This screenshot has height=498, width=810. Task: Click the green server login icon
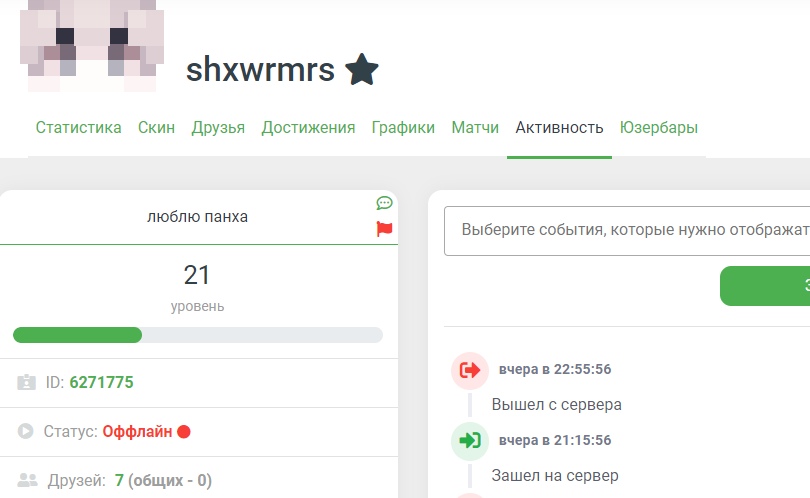coord(469,441)
